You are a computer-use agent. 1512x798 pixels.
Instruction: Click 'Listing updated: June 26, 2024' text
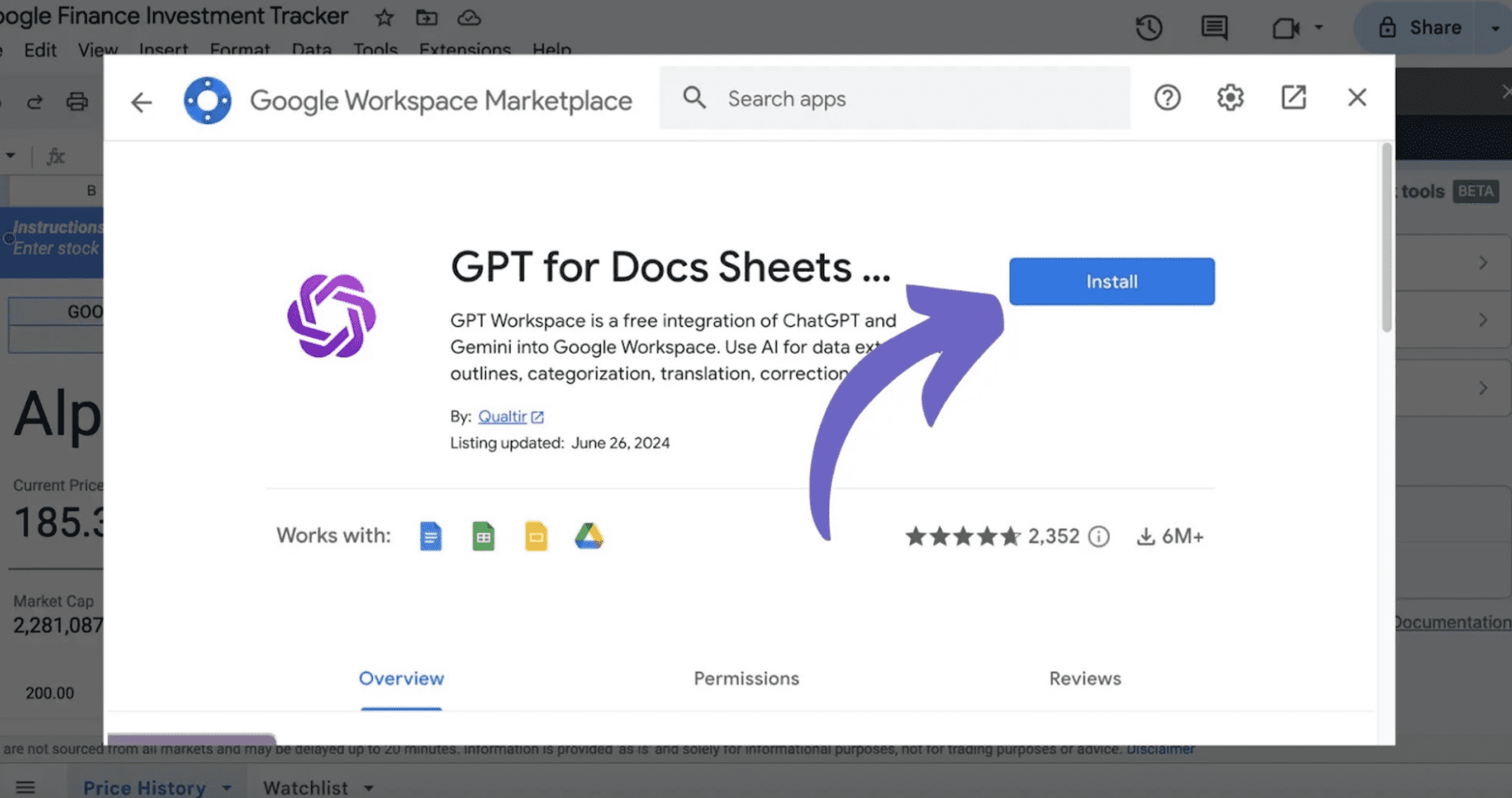point(559,442)
